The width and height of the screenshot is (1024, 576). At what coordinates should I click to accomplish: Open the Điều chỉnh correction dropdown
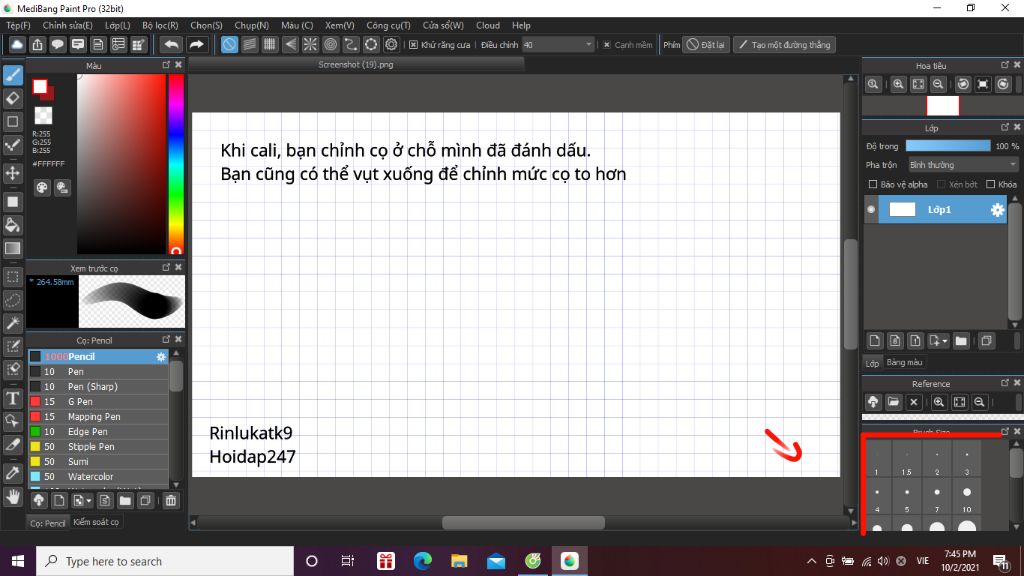558,45
